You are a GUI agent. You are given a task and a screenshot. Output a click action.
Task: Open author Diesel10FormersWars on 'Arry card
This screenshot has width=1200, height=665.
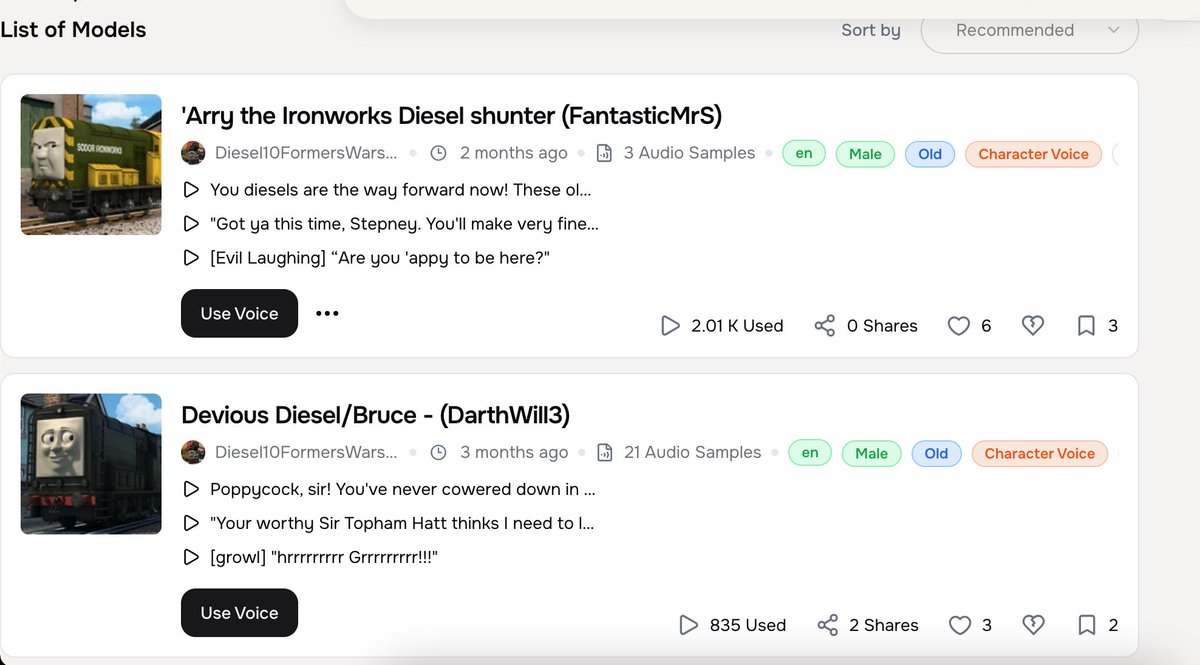(306, 153)
